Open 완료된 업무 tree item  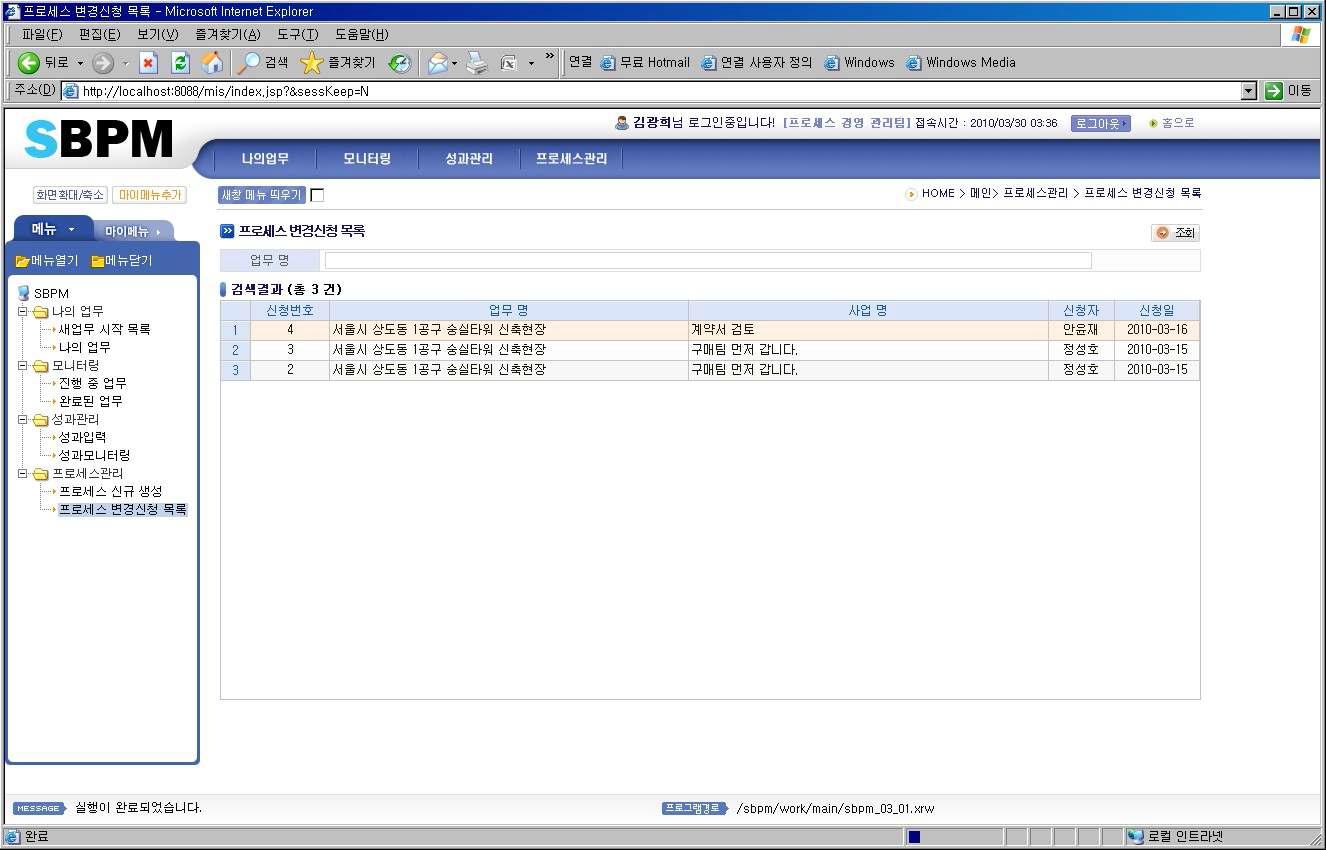click(90, 401)
